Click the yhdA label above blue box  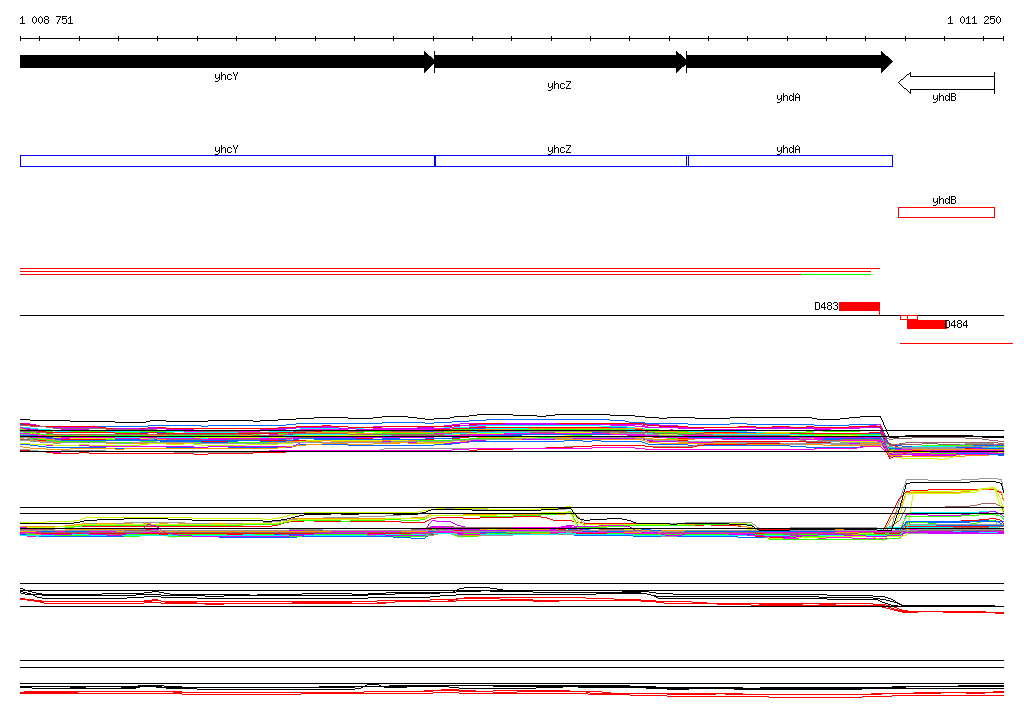pos(788,149)
